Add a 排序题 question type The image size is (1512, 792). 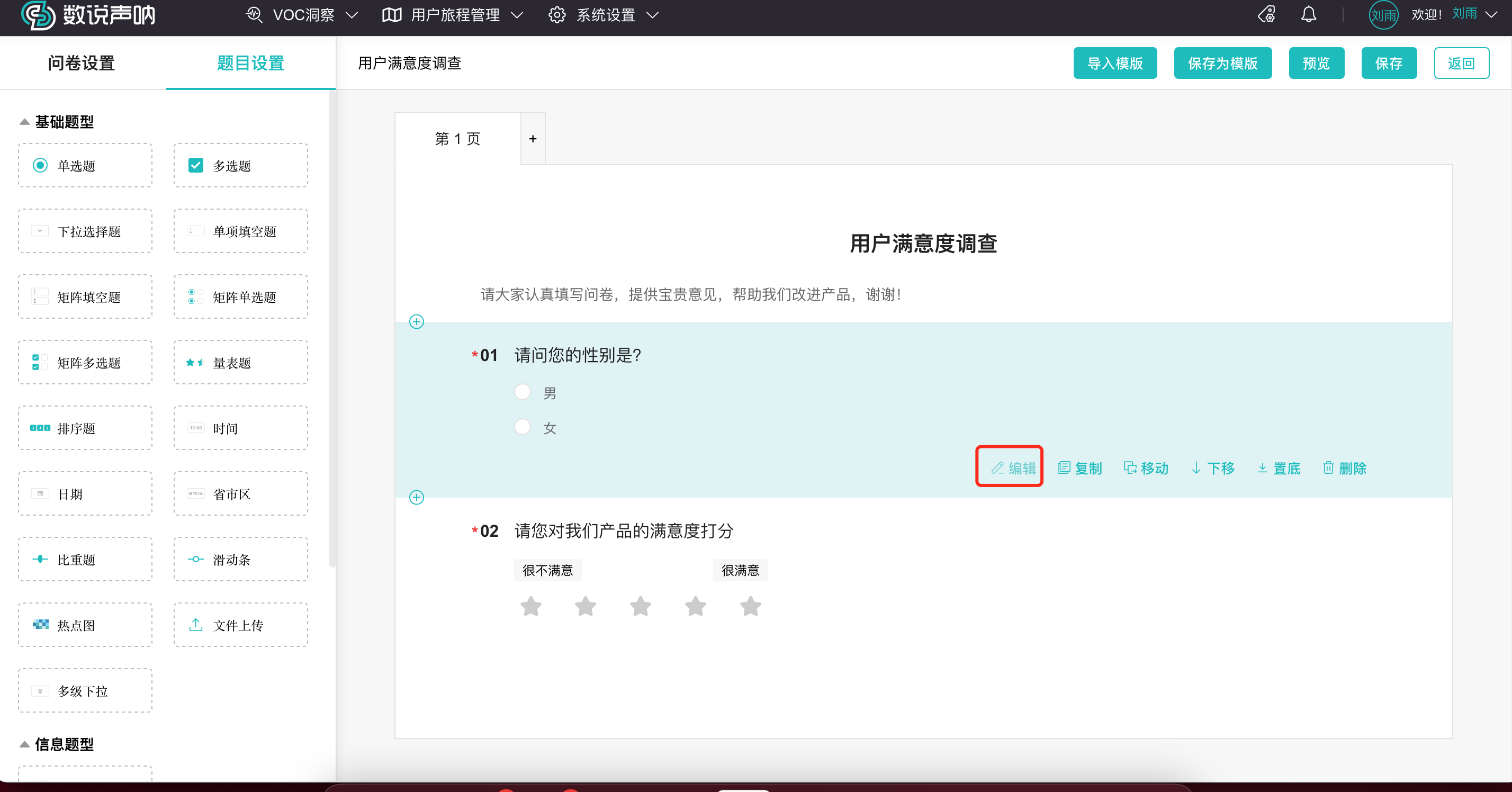85,429
